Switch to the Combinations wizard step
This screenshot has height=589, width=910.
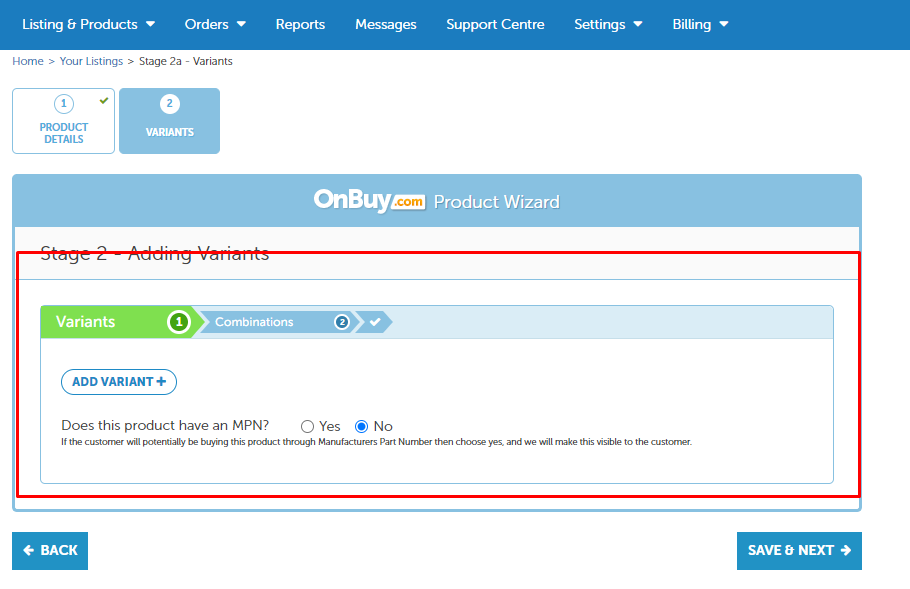coord(276,321)
